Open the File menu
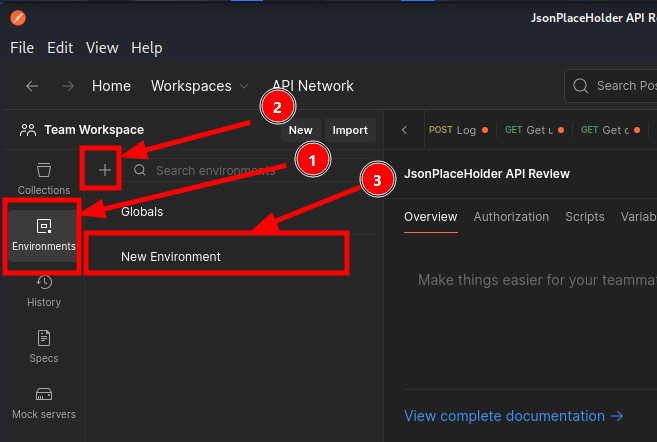This screenshot has height=442, width=657. click(22, 48)
